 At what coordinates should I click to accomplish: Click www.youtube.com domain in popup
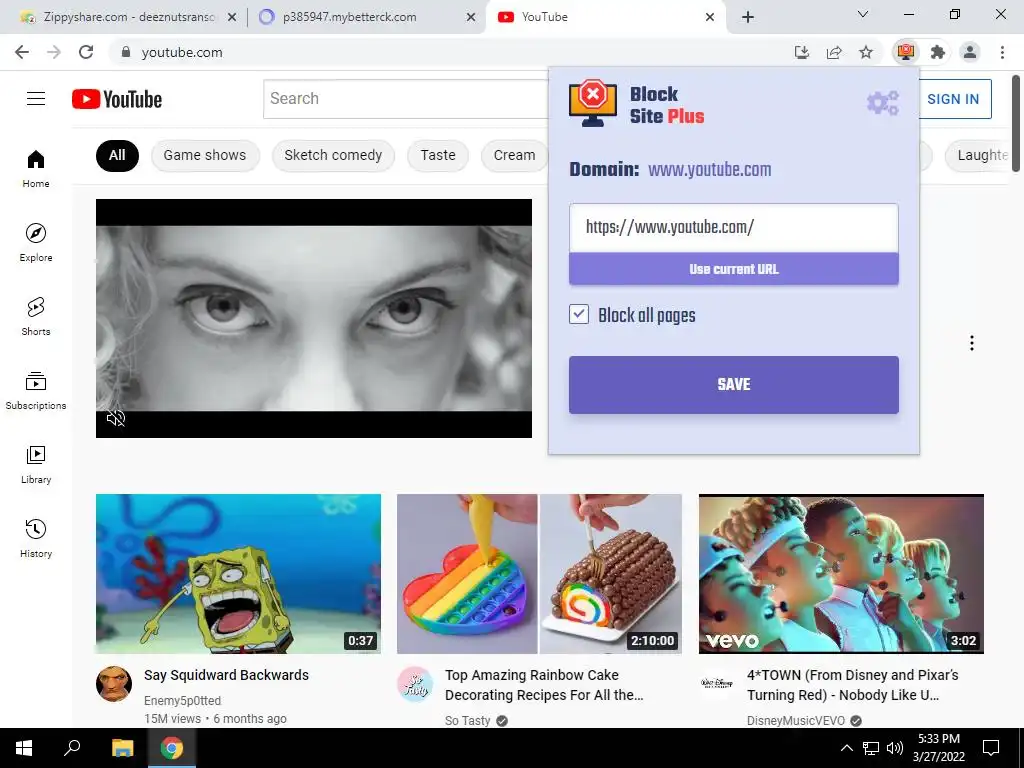tap(709, 170)
